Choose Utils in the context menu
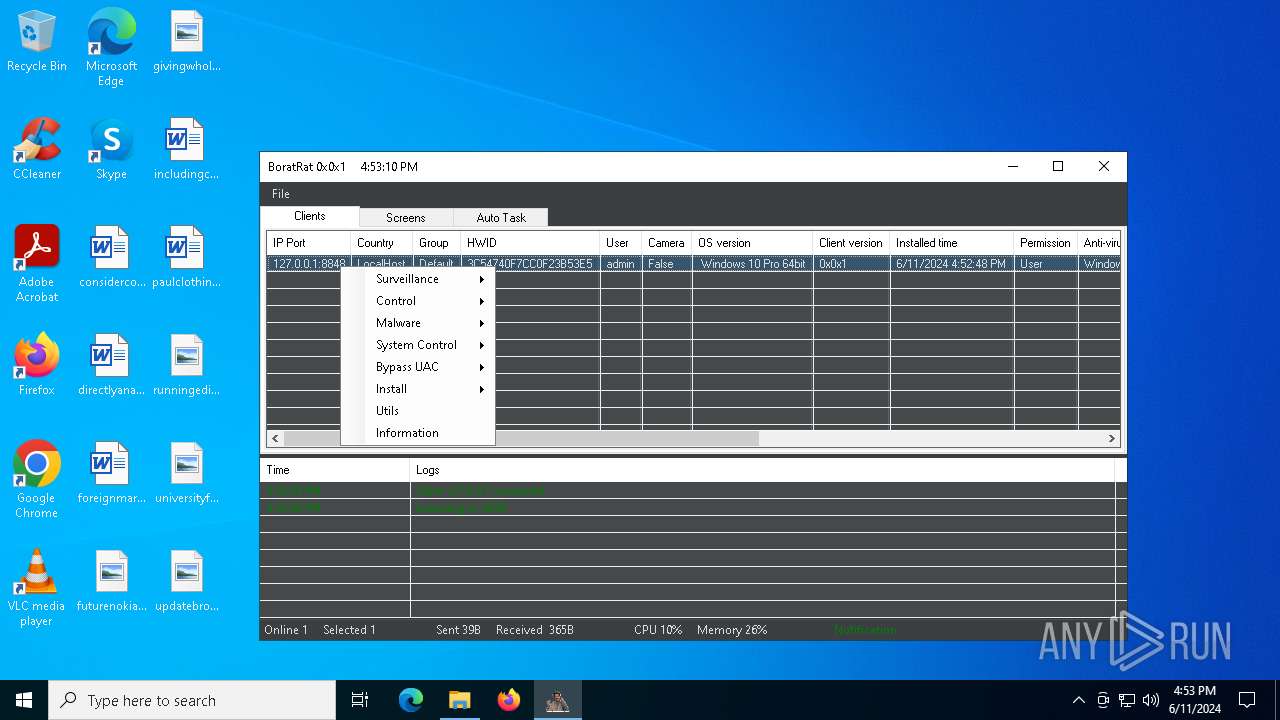This screenshot has height=720, width=1280. [x=418, y=411]
